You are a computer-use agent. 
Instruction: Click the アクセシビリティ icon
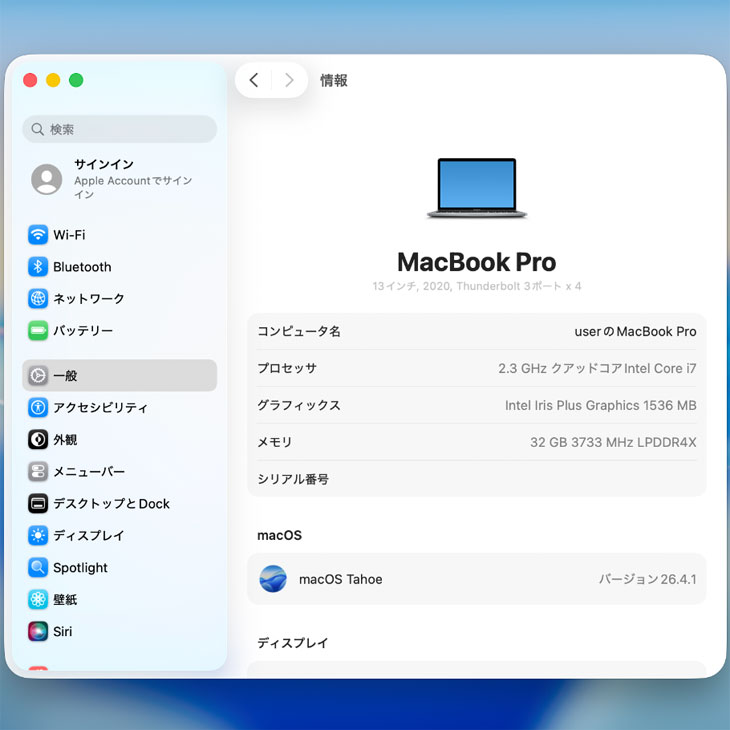[38, 408]
